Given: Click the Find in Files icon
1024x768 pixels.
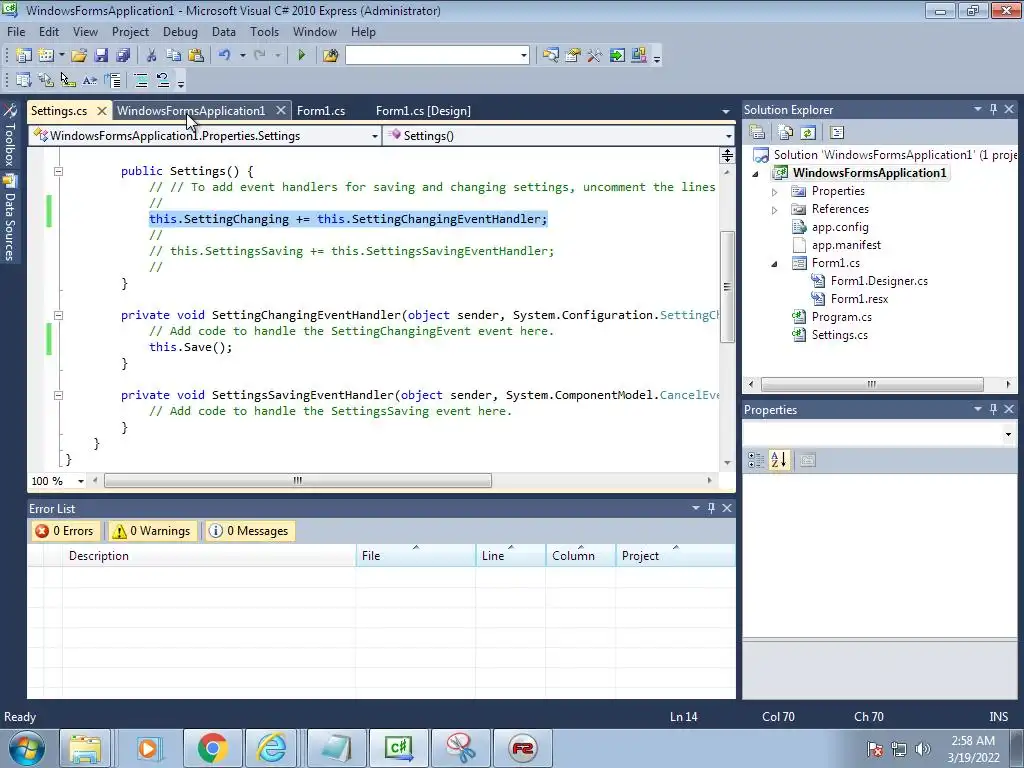Looking at the screenshot, I should (330, 56).
